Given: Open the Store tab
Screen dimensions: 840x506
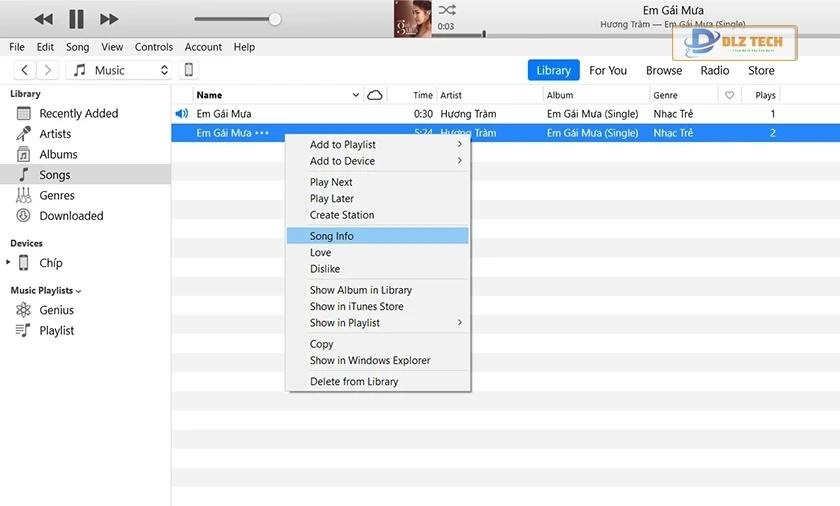Looking at the screenshot, I should pos(761,70).
